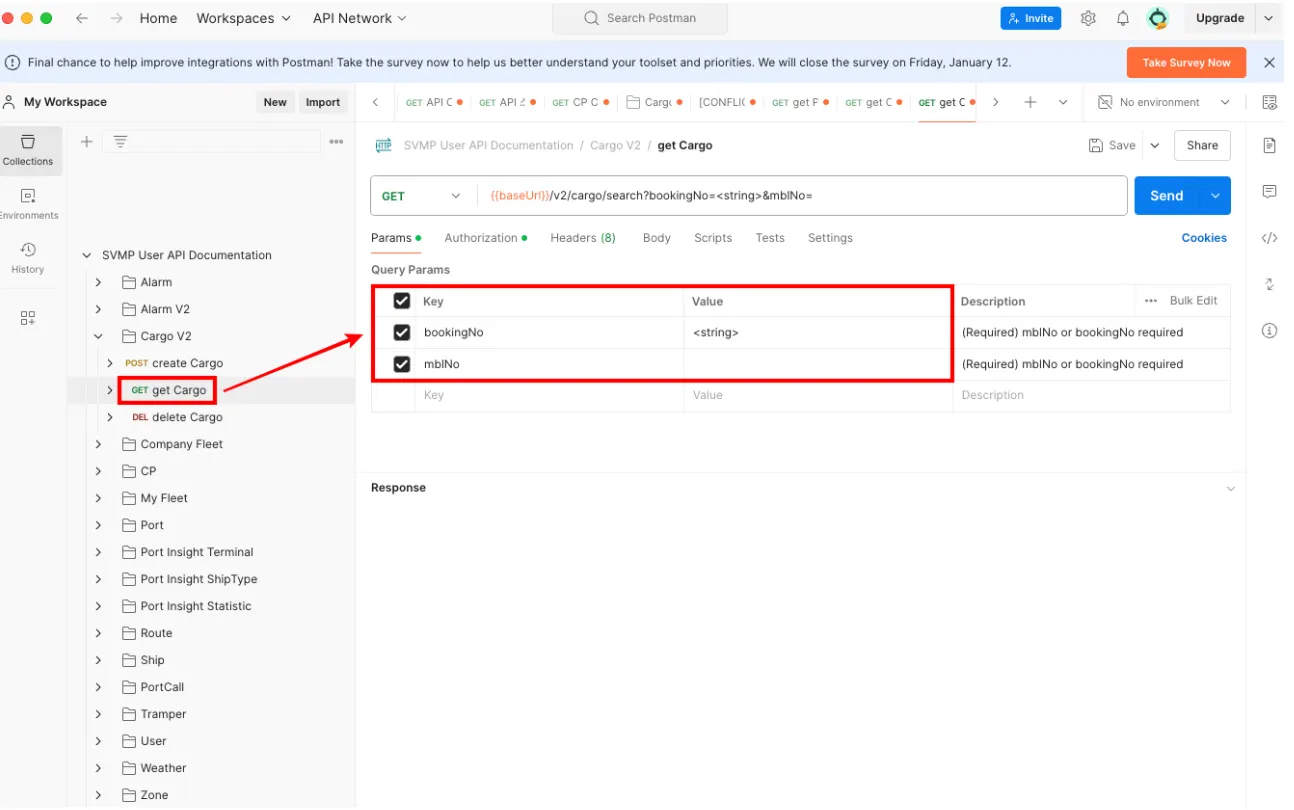This screenshot has width=1294, height=810.
Task: Open Environments in the left sidebar
Action: click(x=28, y=204)
